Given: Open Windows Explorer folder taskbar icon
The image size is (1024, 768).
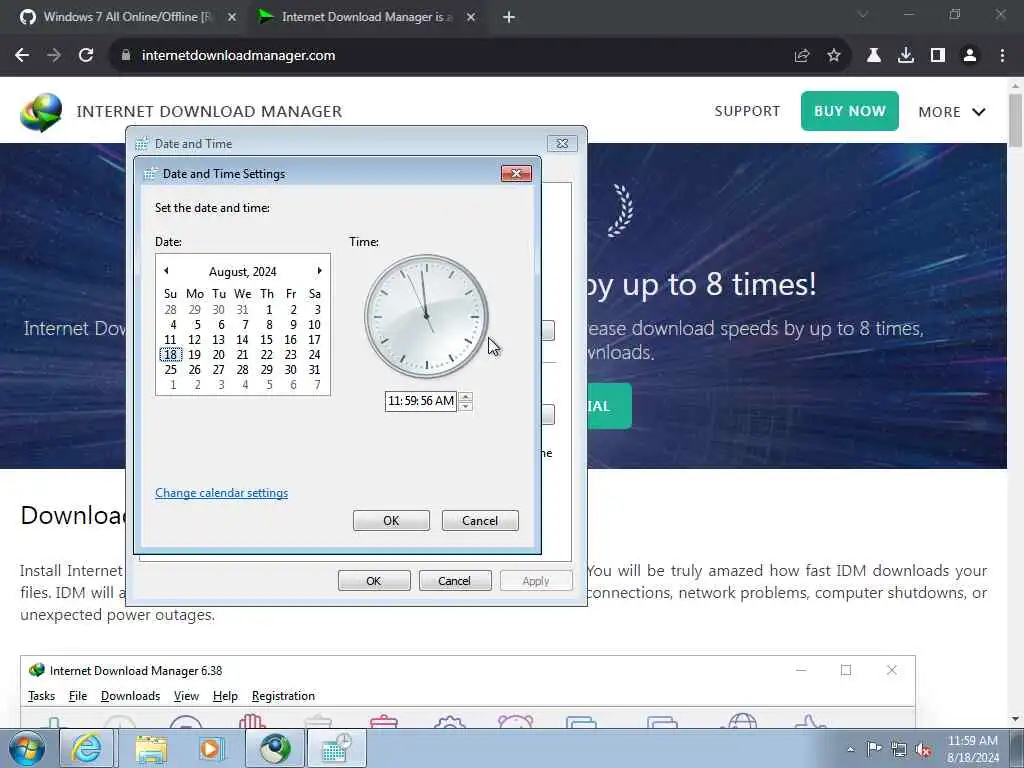Looking at the screenshot, I should (x=152, y=748).
